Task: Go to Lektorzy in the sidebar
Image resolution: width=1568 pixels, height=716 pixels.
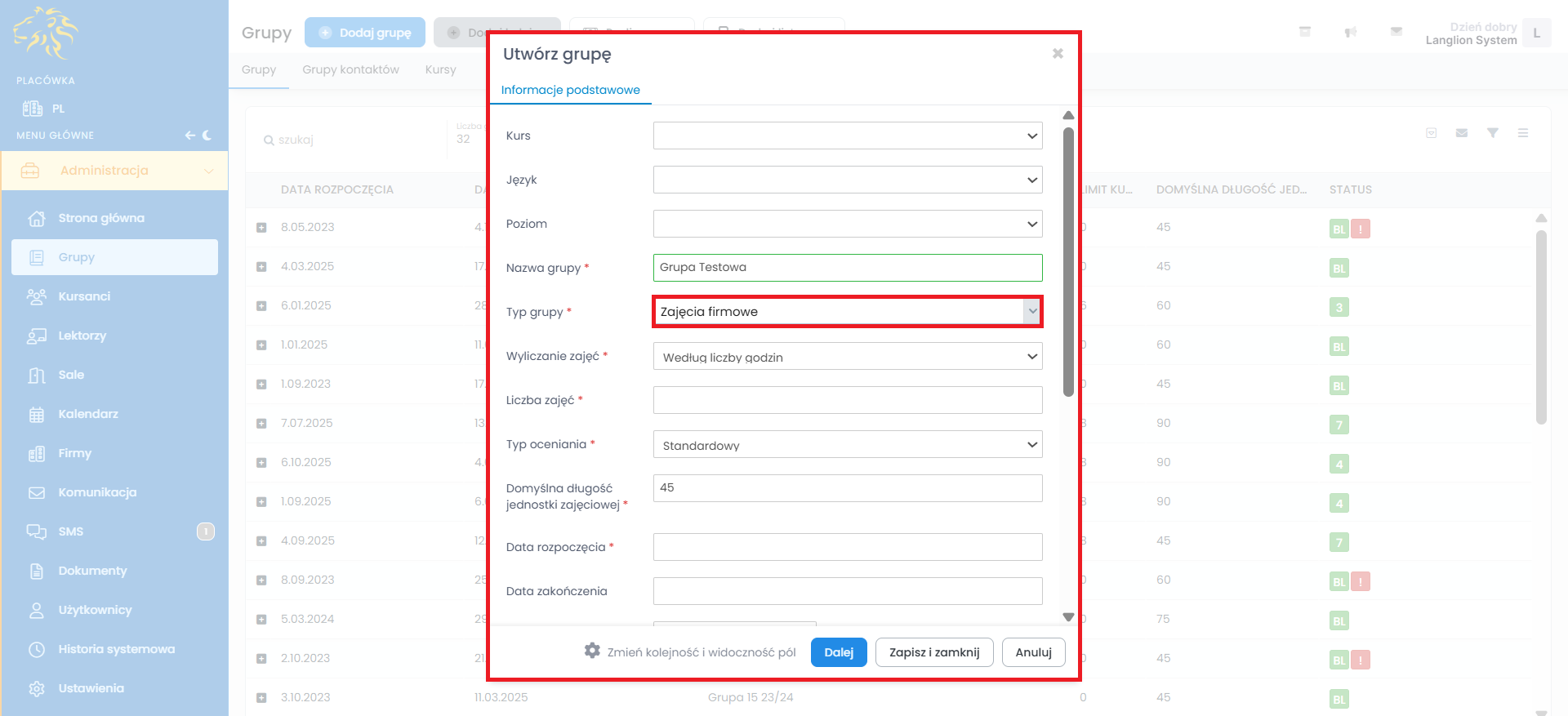Action: click(x=82, y=336)
